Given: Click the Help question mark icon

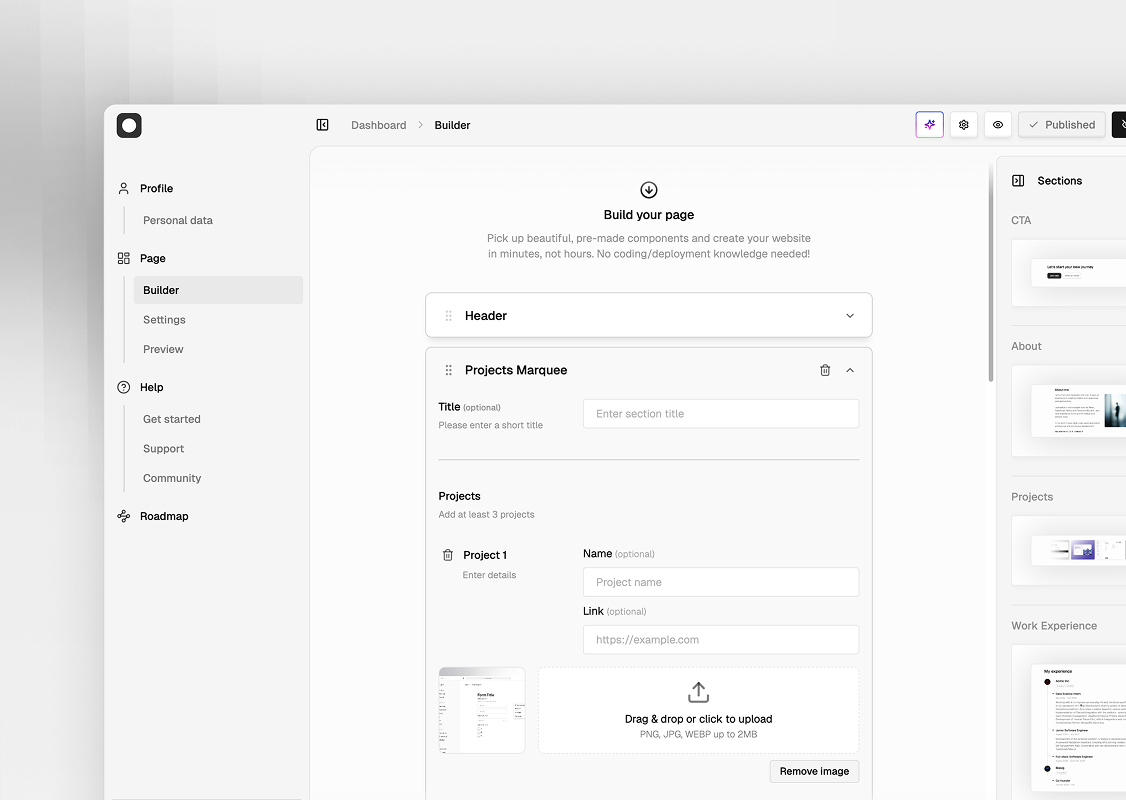Looking at the screenshot, I should 124,387.
